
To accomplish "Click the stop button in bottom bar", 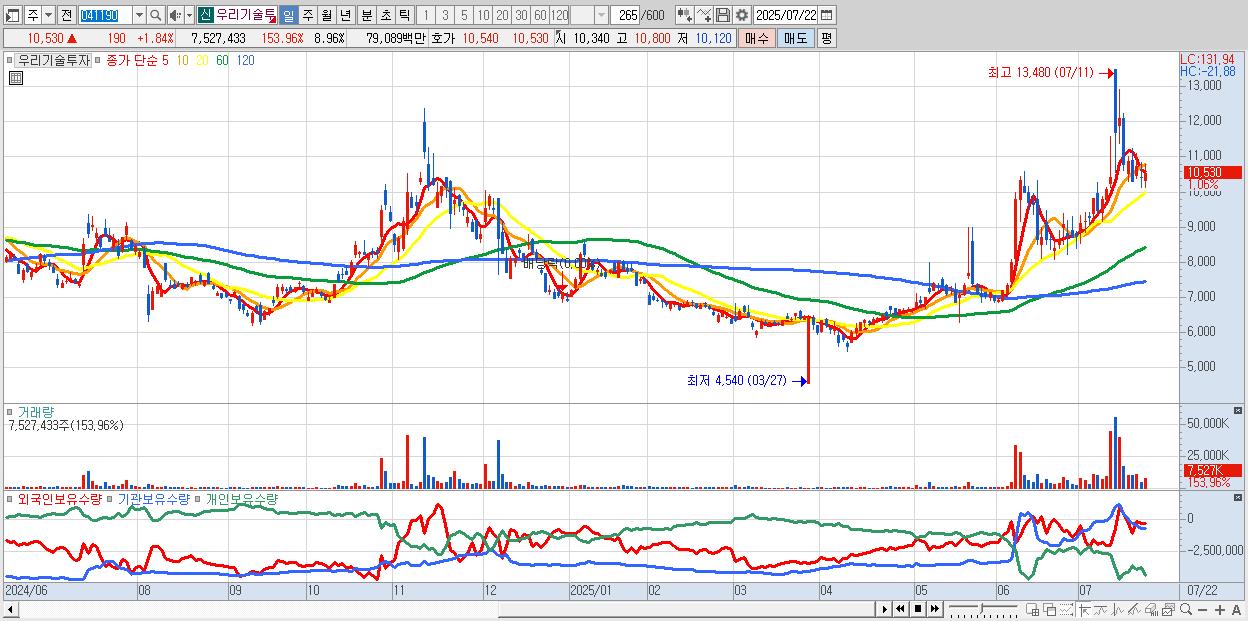I will 918,609.
